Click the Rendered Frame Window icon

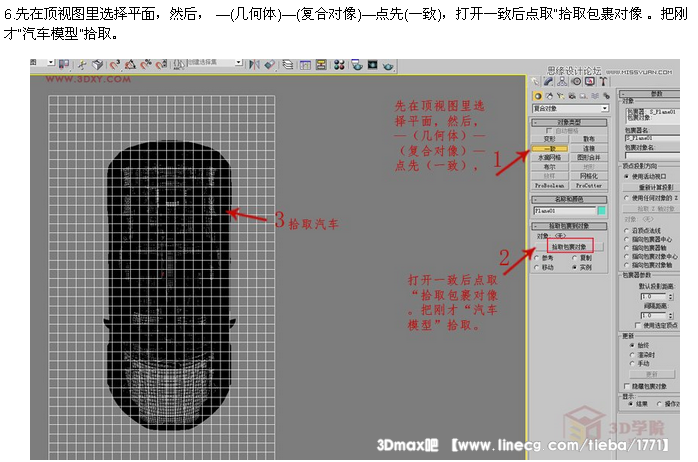coord(372,65)
